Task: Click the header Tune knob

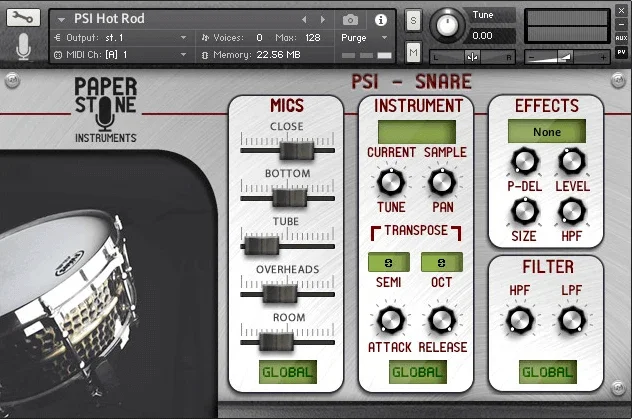Action: coord(447,25)
